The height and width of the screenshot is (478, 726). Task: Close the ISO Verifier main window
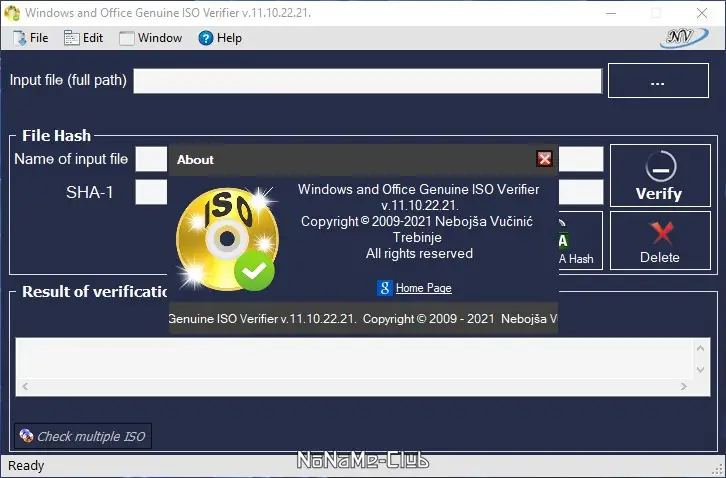[702, 13]
